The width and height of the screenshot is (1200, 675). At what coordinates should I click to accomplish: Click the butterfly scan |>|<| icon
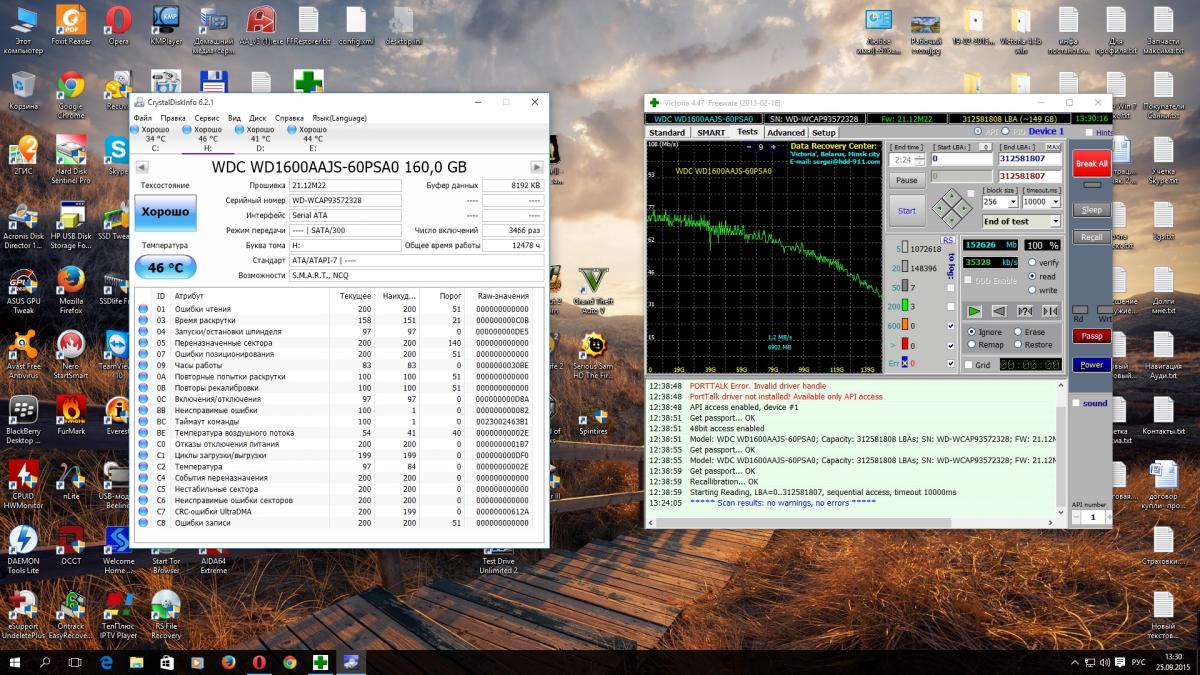1049,311
